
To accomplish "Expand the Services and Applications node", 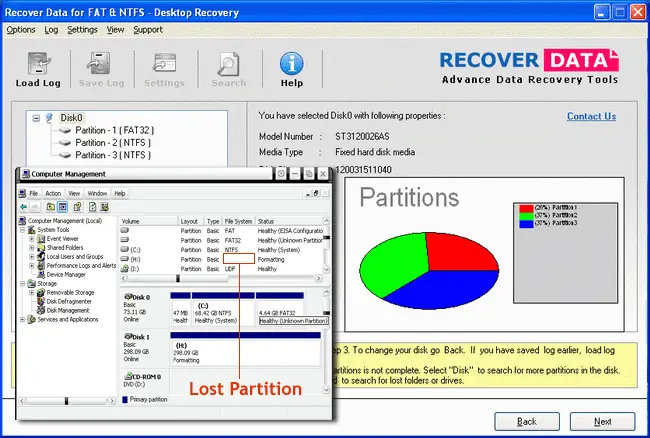I will pos(23,319).
